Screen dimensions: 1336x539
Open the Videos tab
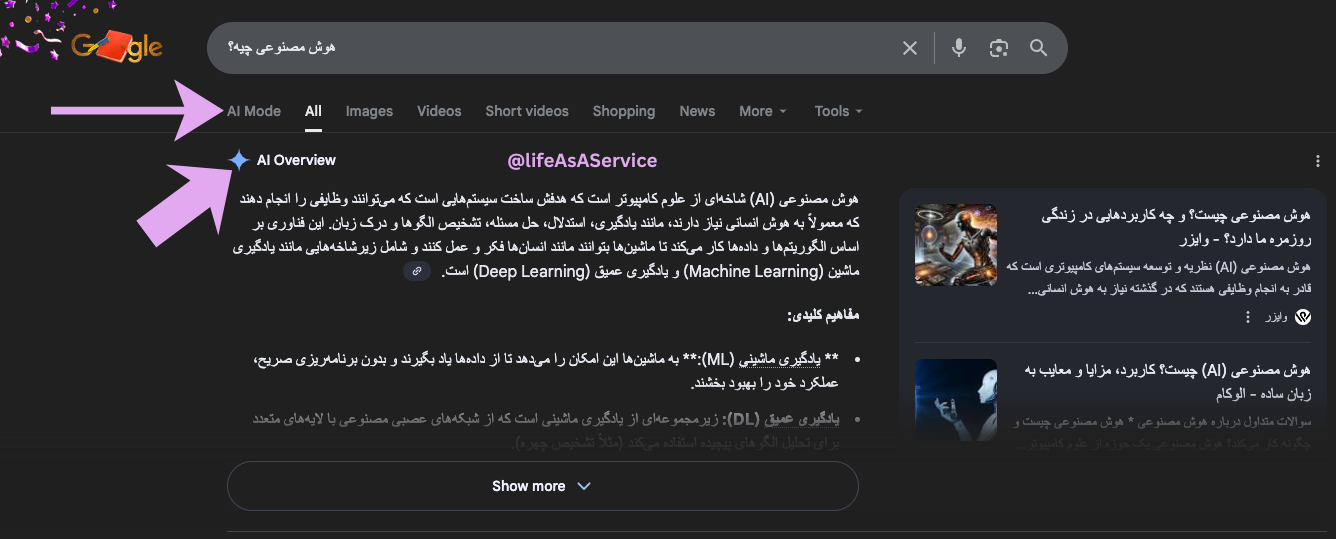point(439,111)
